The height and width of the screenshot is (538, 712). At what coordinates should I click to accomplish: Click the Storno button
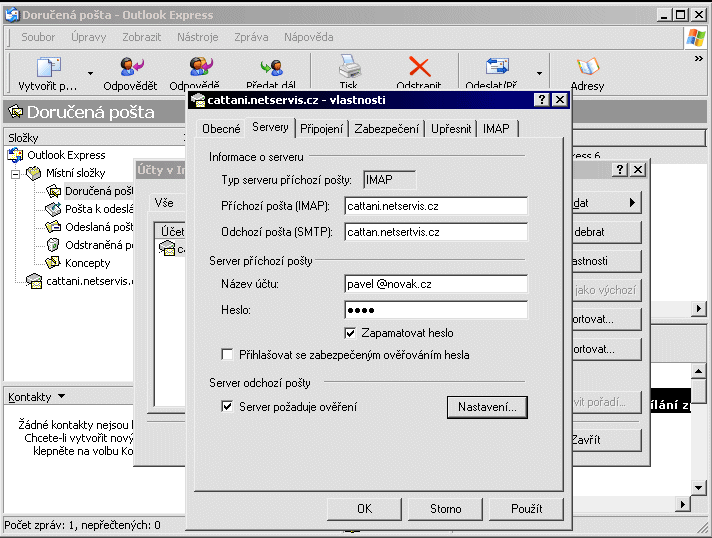(x=445, y=509)
